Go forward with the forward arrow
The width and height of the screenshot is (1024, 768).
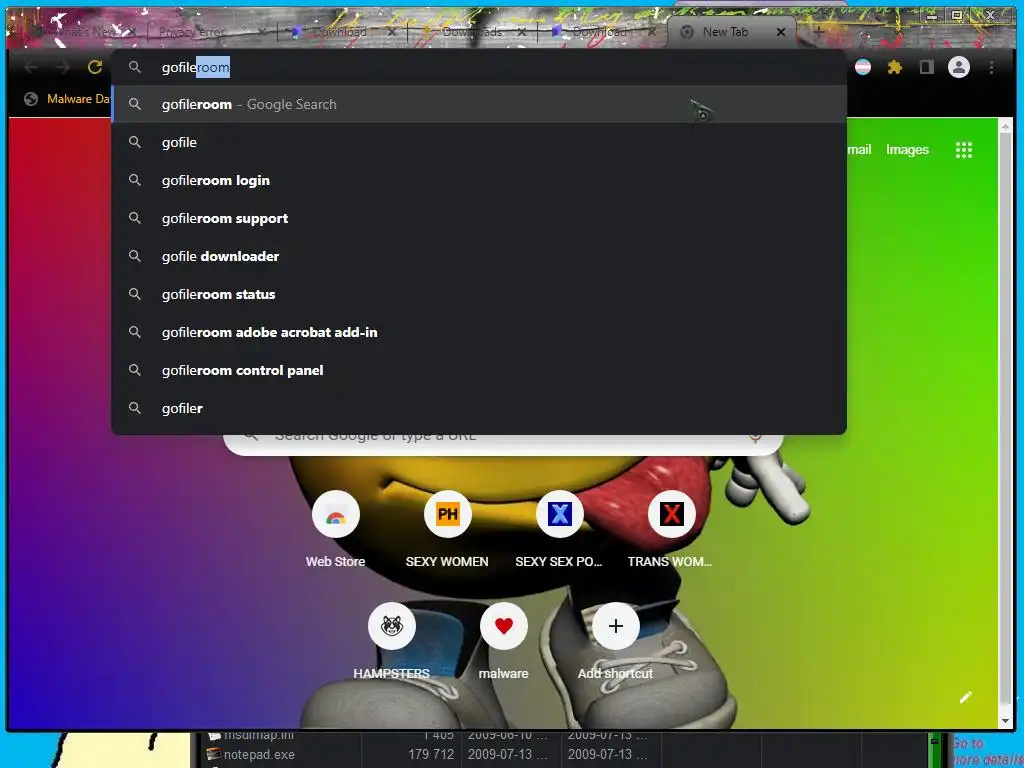pos(63,67)
